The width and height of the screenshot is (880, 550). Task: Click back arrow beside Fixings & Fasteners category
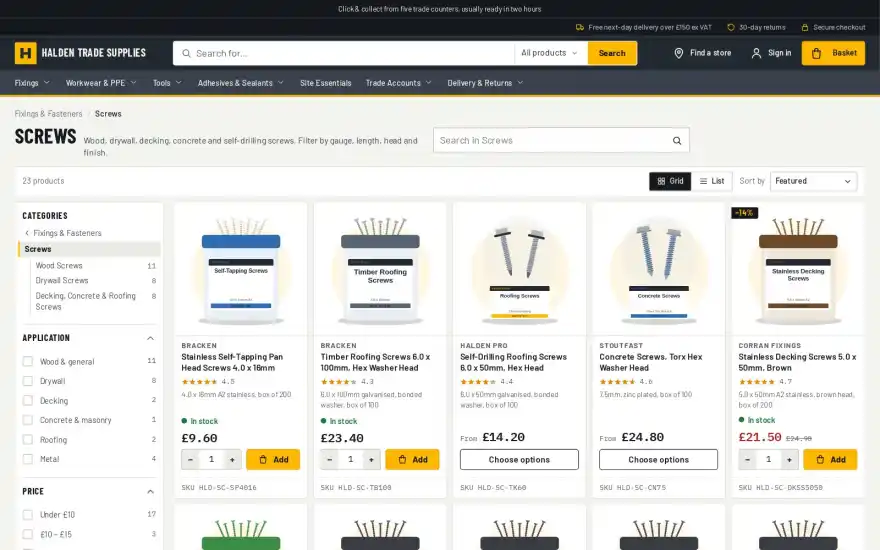pos(26,233)
